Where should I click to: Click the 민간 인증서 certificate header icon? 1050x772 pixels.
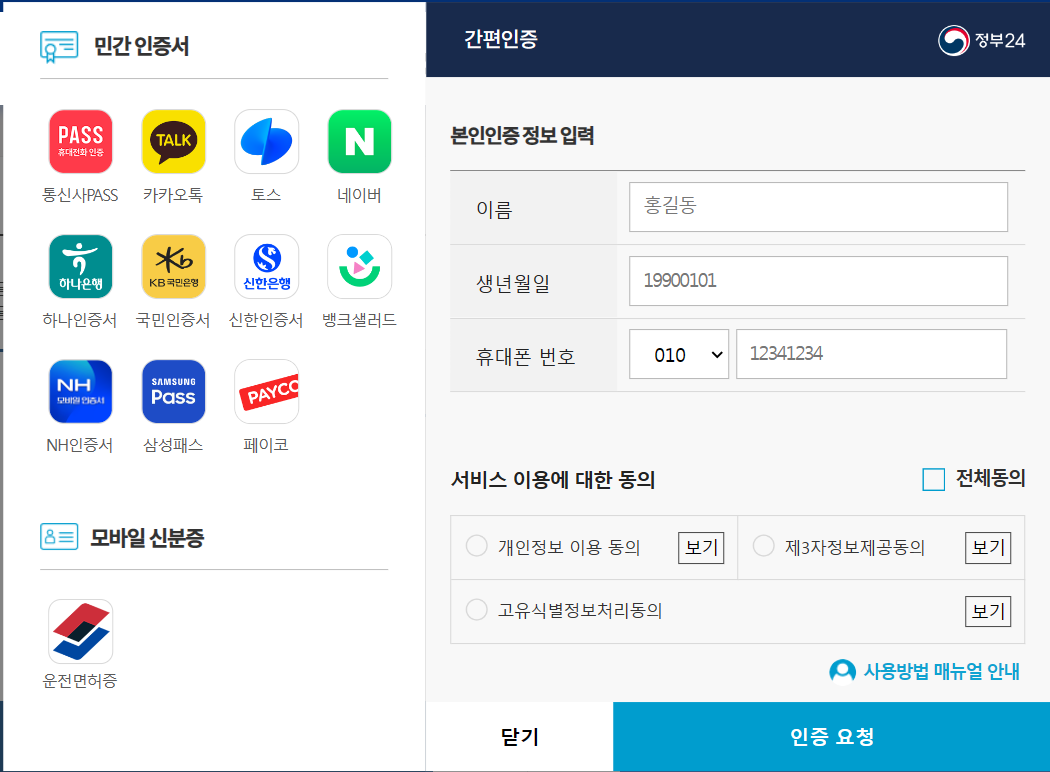(x=59, y=47)
